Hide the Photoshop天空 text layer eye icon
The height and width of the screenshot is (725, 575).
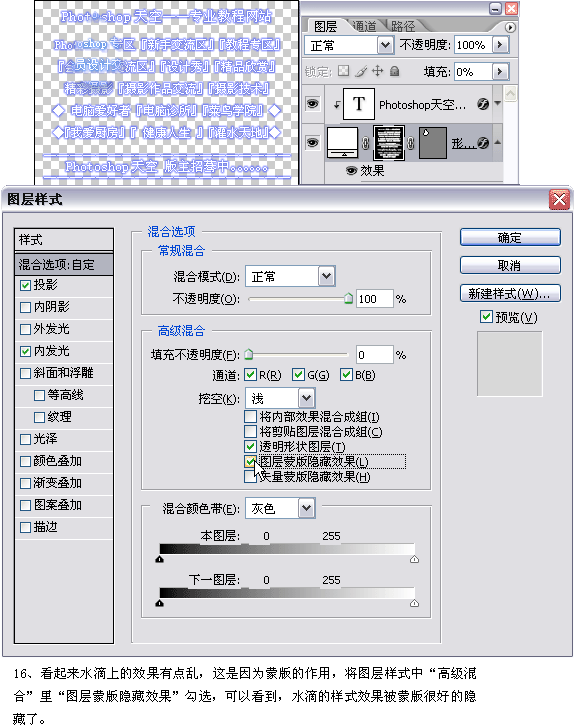(x=312, y=104)
